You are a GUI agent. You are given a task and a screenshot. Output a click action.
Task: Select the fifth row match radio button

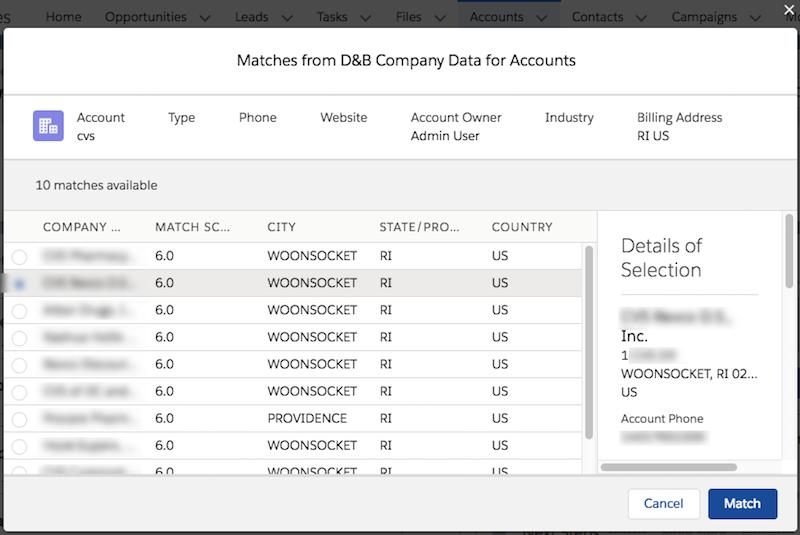click(19, 365)
